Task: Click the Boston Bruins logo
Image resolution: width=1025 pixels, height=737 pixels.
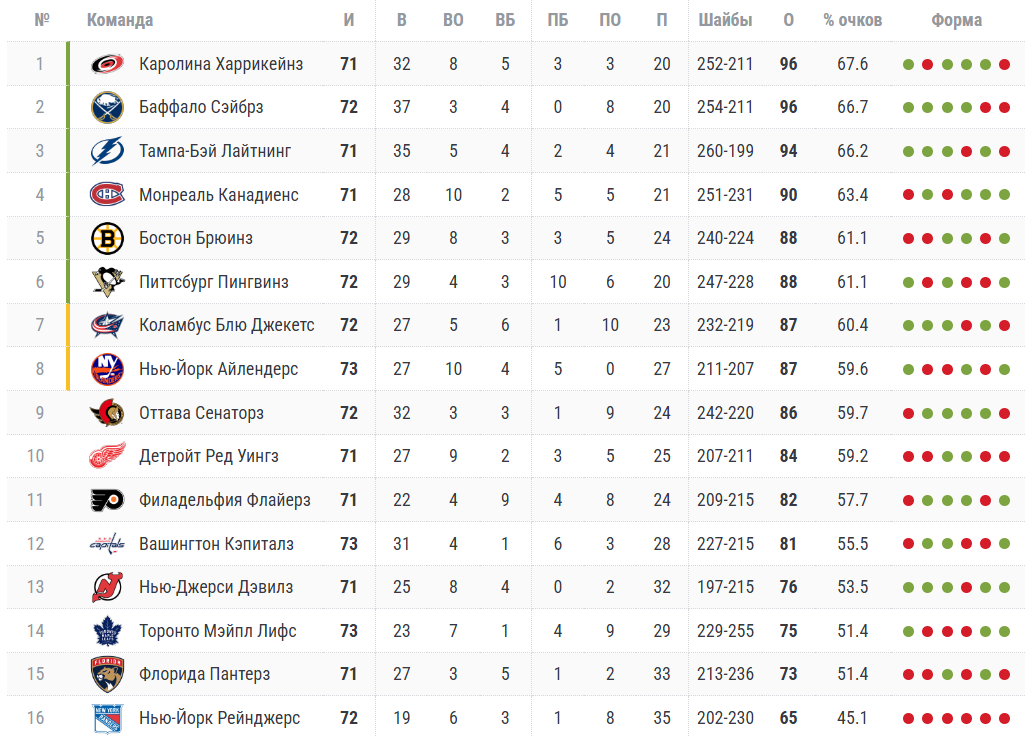Action: pyautogui.click(x=107, y=238)
